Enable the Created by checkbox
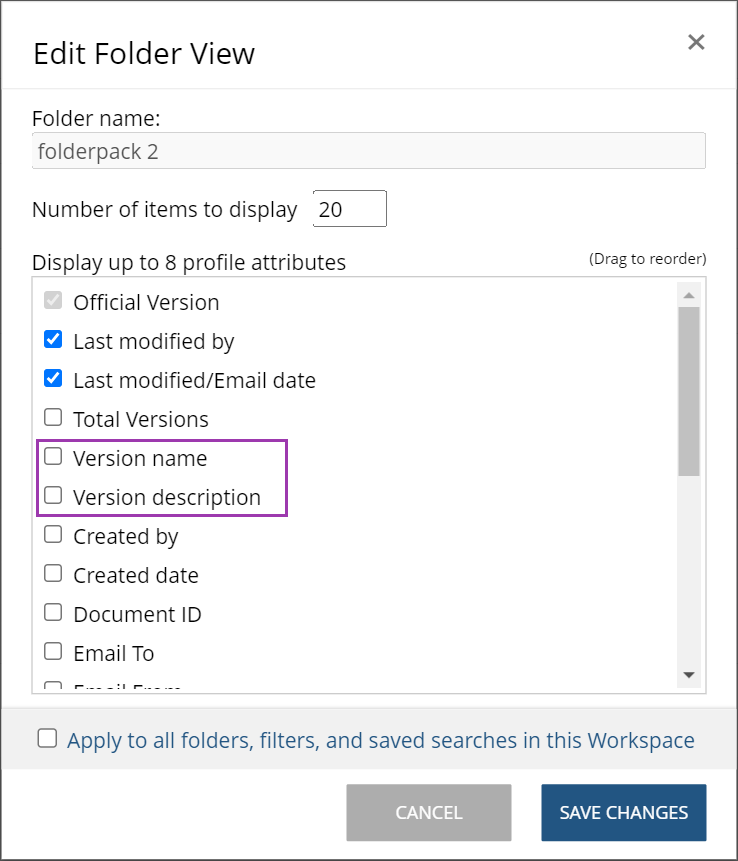Viewport: 738px width, 861px height. pos(54,535)
